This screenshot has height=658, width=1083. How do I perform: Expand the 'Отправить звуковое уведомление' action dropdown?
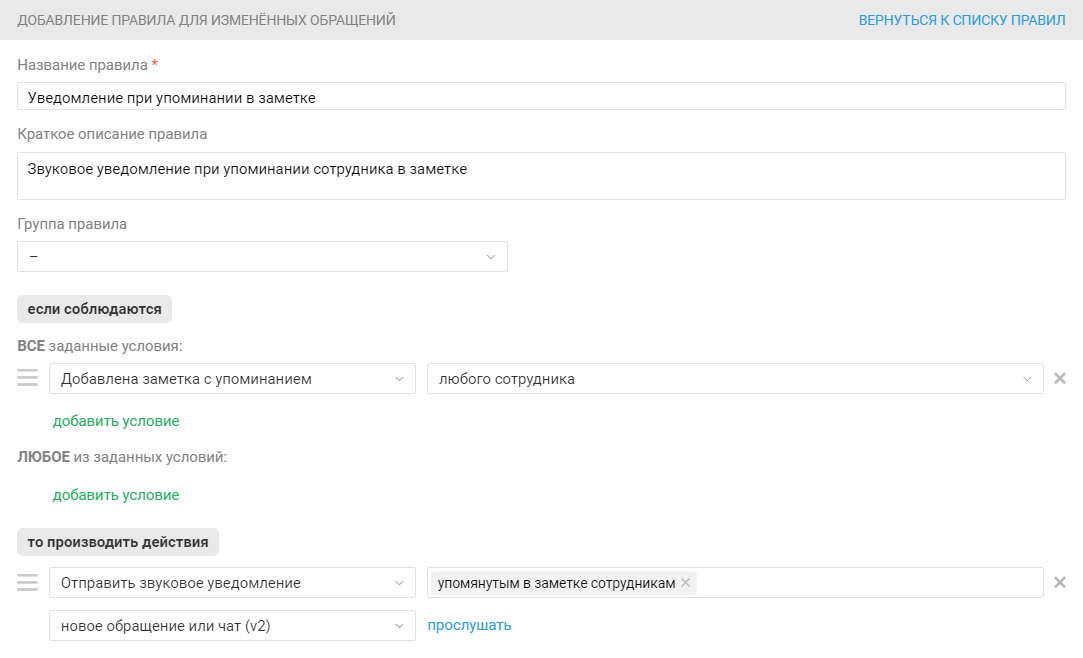point(232,583)
